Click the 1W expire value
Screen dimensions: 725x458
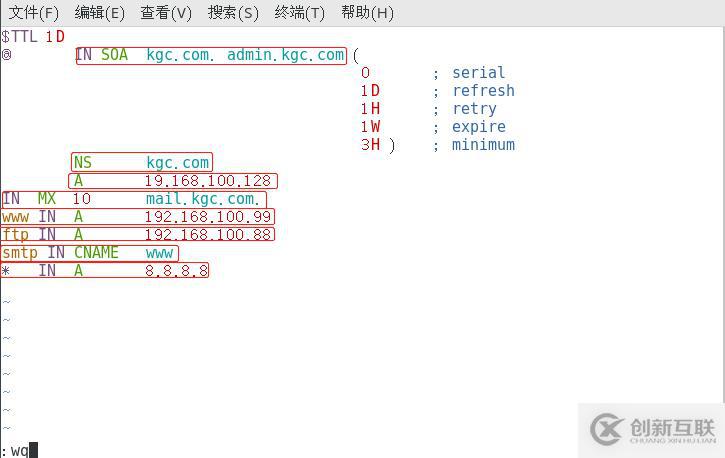pyautogui.click(x=370, y=127)
